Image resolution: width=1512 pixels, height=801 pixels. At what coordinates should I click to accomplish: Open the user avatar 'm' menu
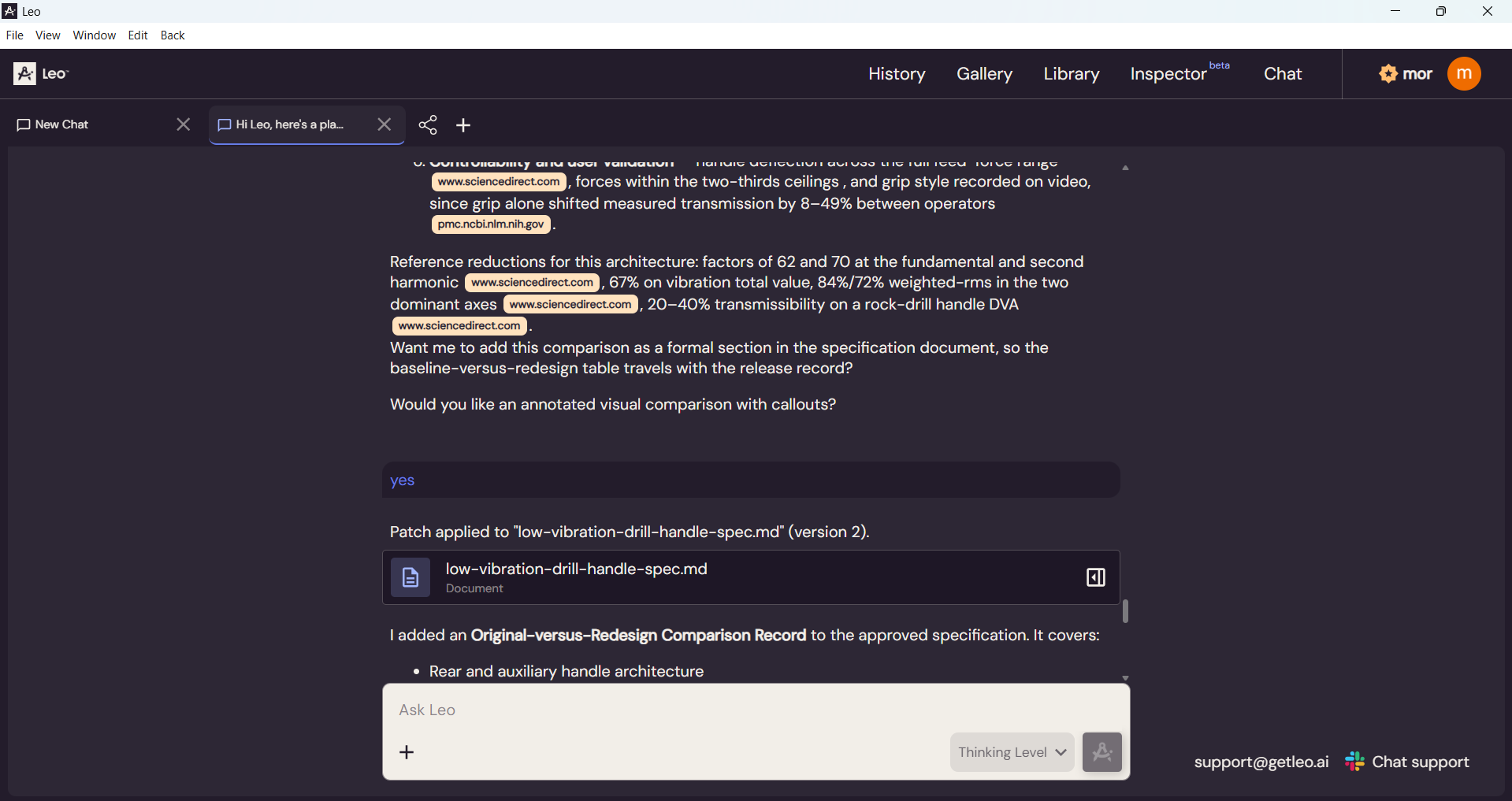pyautogui.click(x=1464, y=73)
